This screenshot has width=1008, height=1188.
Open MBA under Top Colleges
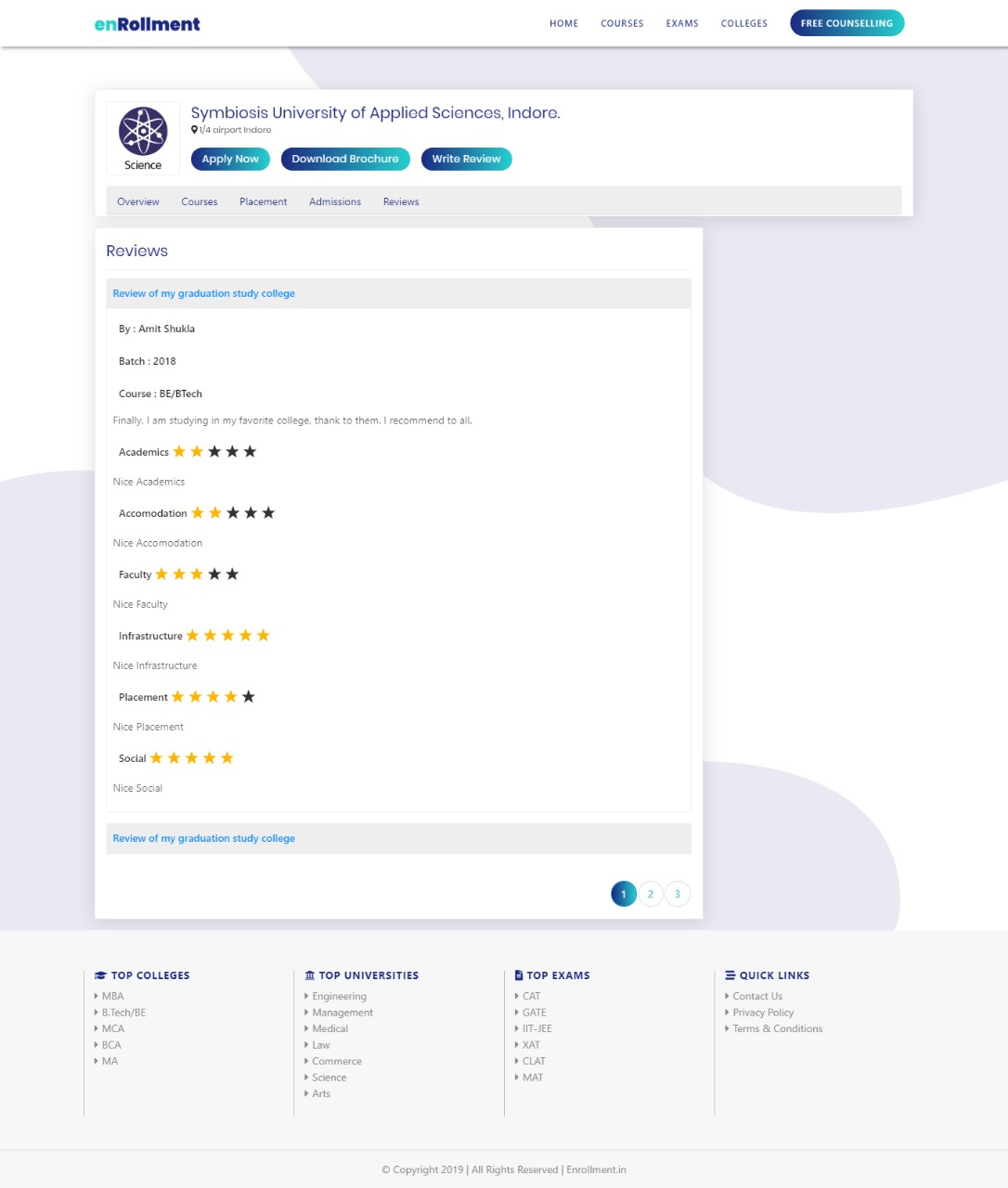pos(112,996)
